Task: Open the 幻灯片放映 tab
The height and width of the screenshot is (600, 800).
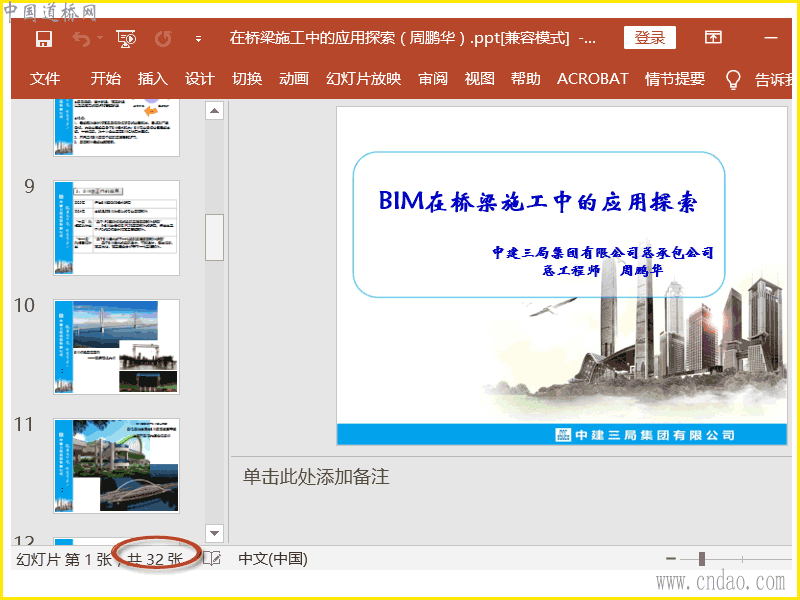Action: click(x=364, y=79)
